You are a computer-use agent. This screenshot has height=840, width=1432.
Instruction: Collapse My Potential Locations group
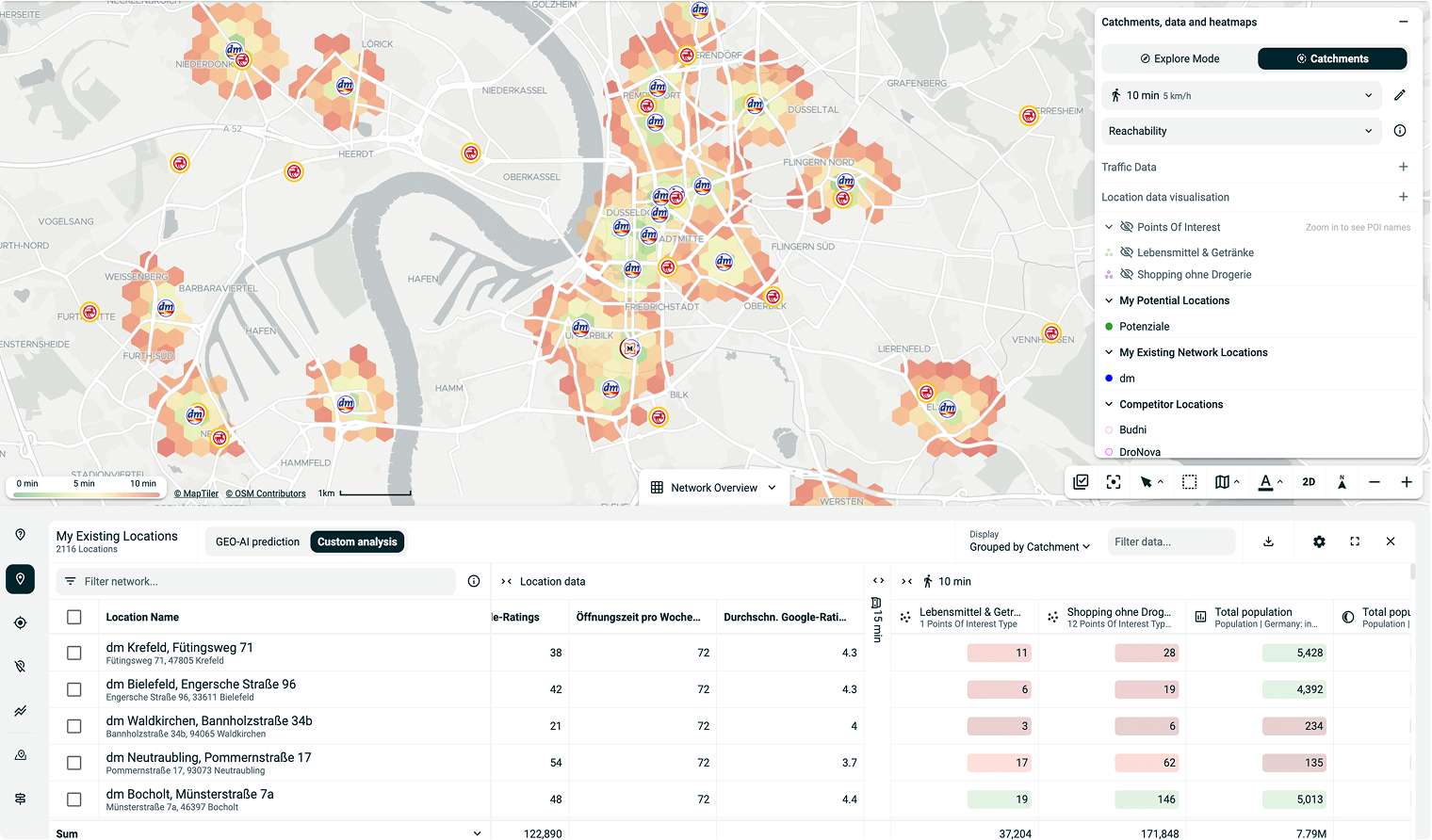click(1109, 300)
